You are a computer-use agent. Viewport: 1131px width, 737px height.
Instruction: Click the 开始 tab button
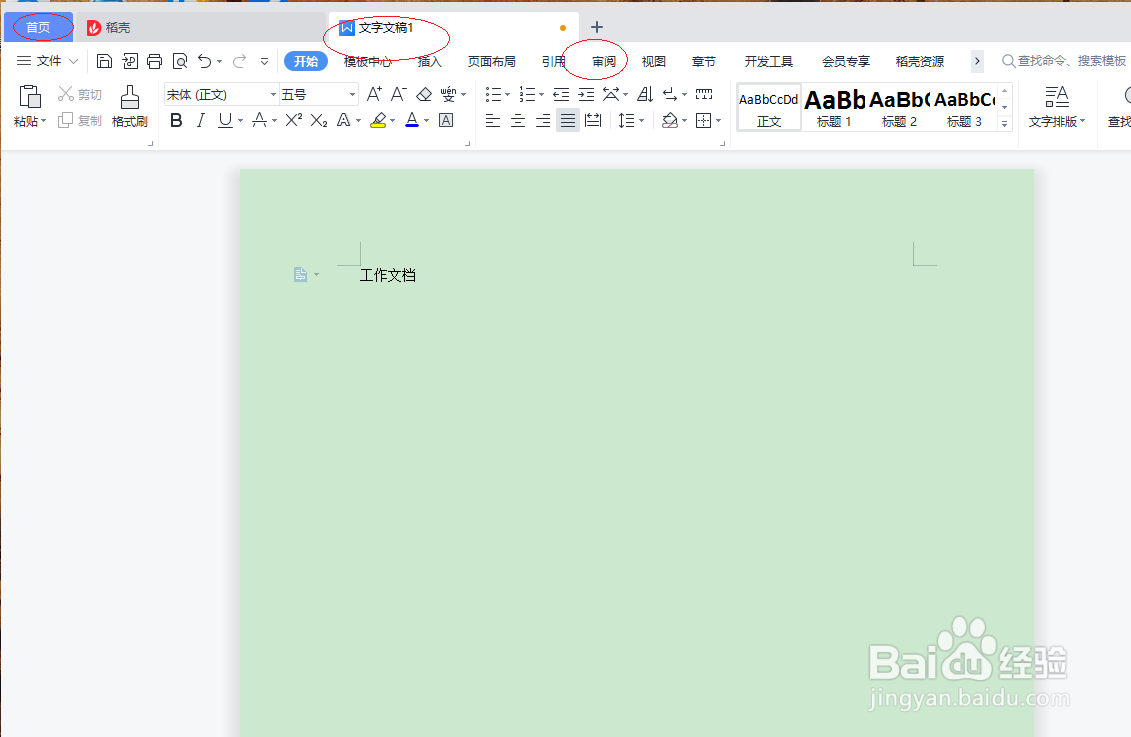point(306,61)
